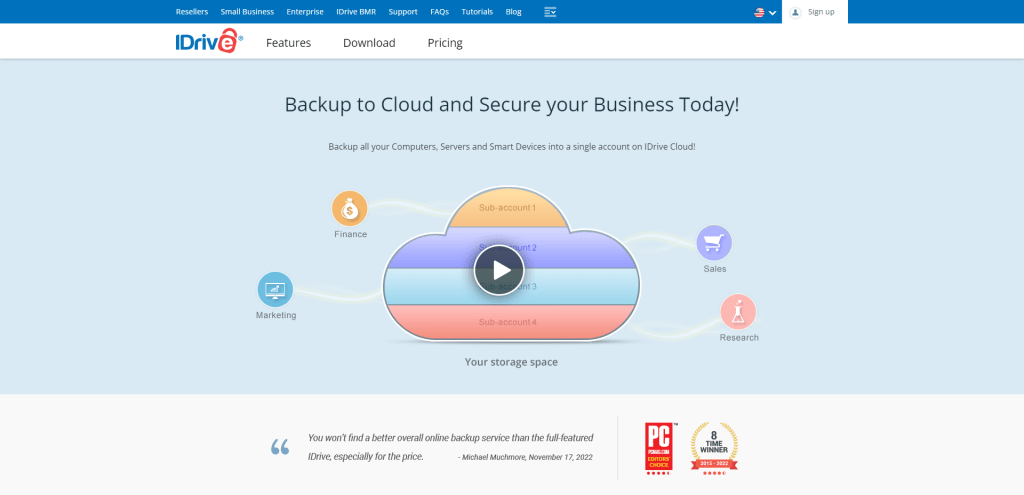This screenshot has height=495, width=1024.
Task: Click the Sub-account 2 label
Action: (507, 248)
